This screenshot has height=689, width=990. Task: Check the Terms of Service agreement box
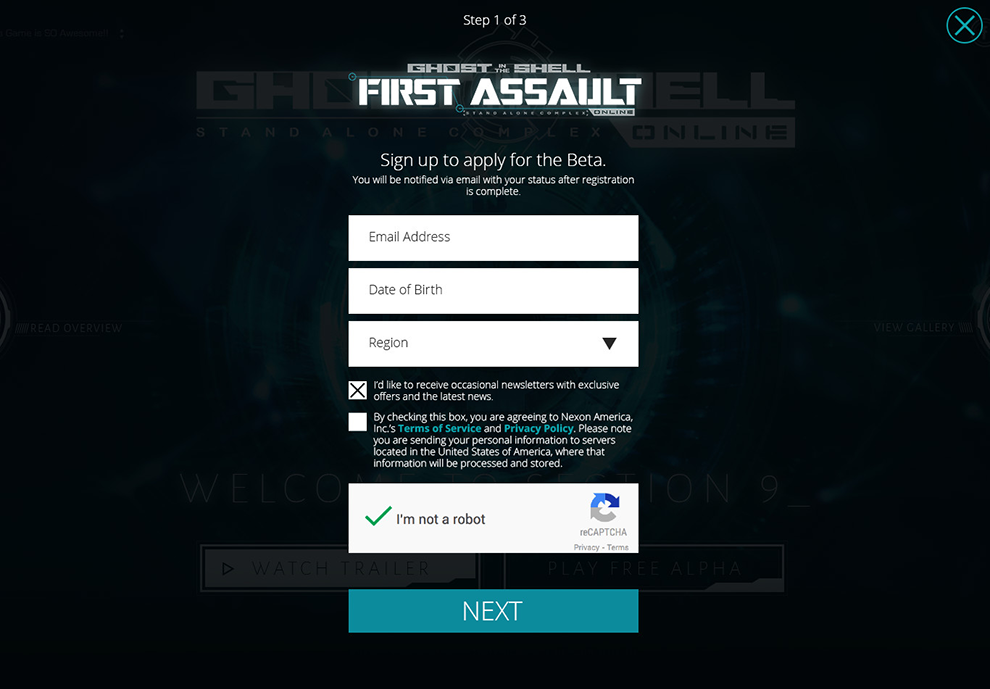[x=357, y=422]
